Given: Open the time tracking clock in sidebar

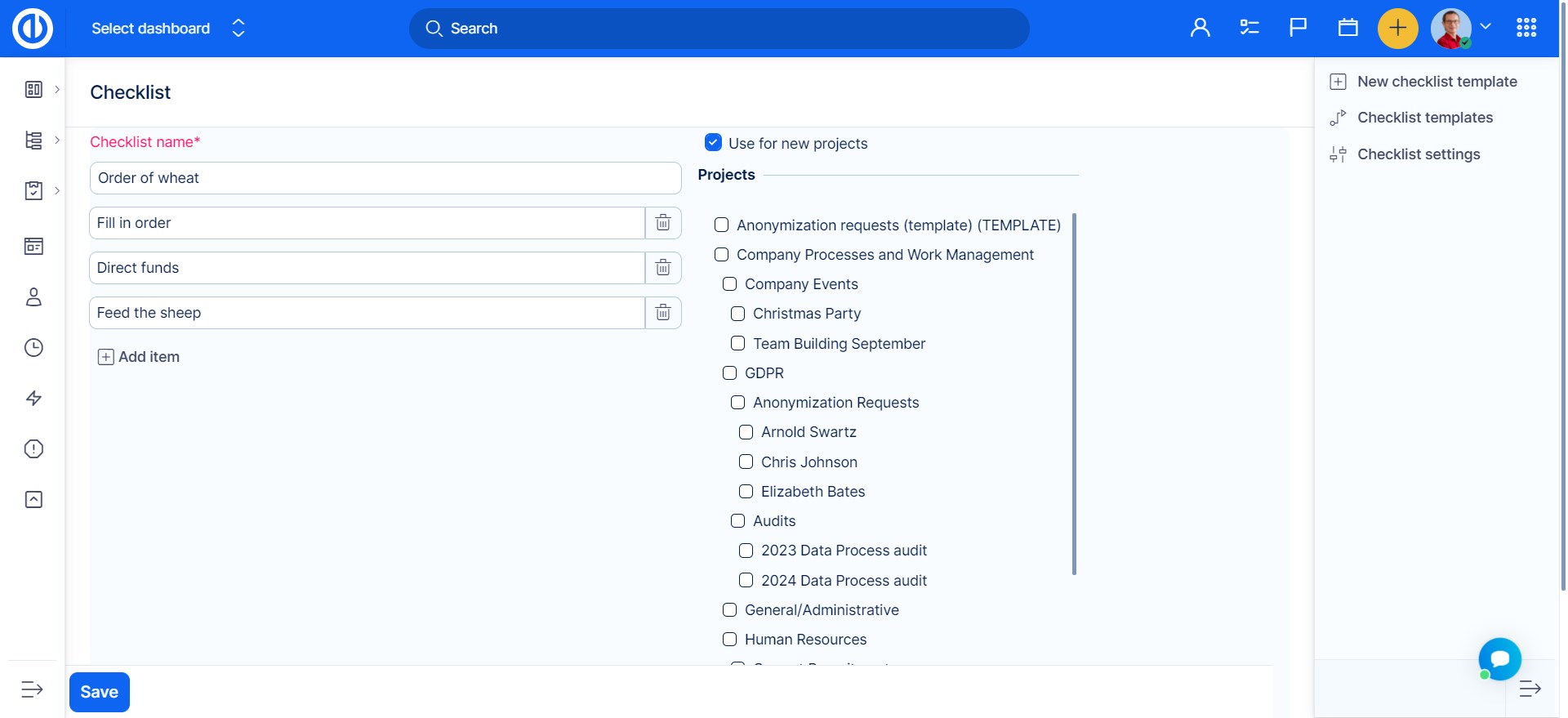Looking at the screenshot, I should click(x=33, y=348).
